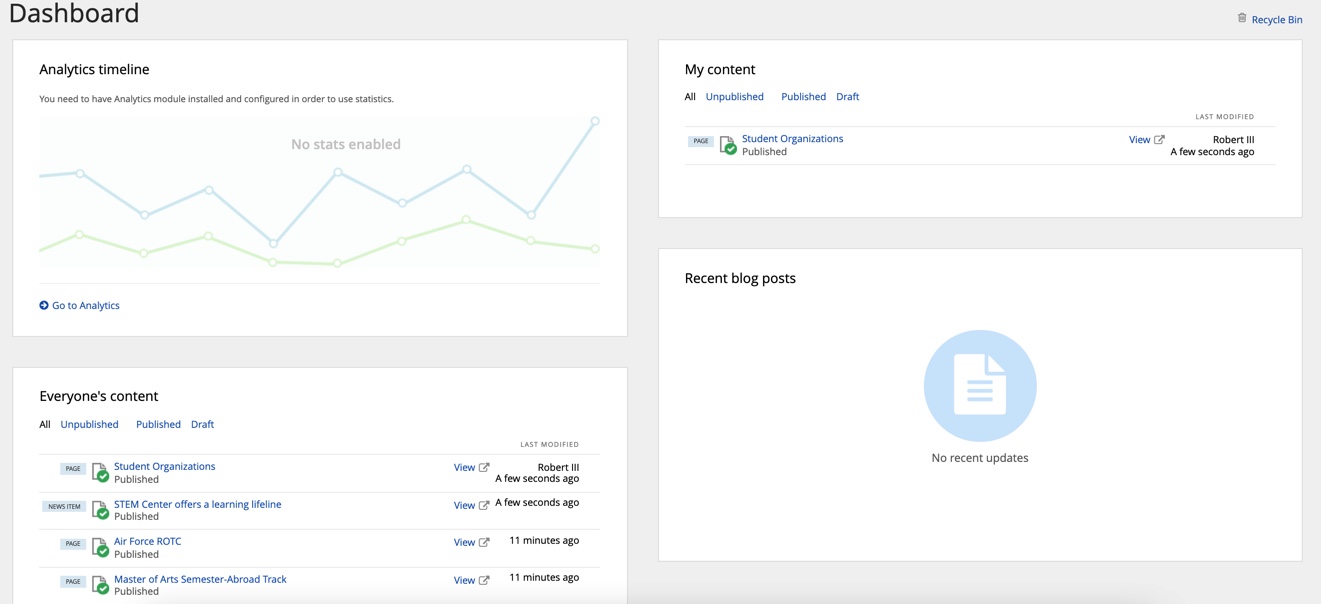The height and width of the screenshot is (604, 1321).
Task: Select the Draft filter under Everyone's content
Action: pos(202,424)
